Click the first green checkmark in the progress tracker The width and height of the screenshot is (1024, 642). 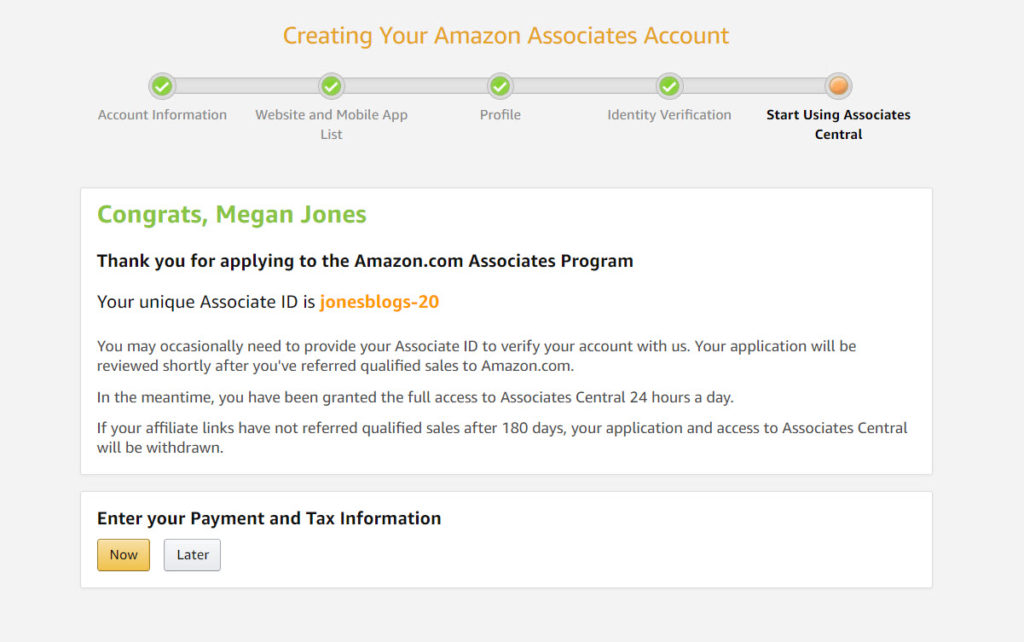pyautogui.click(x=162, y=87)
